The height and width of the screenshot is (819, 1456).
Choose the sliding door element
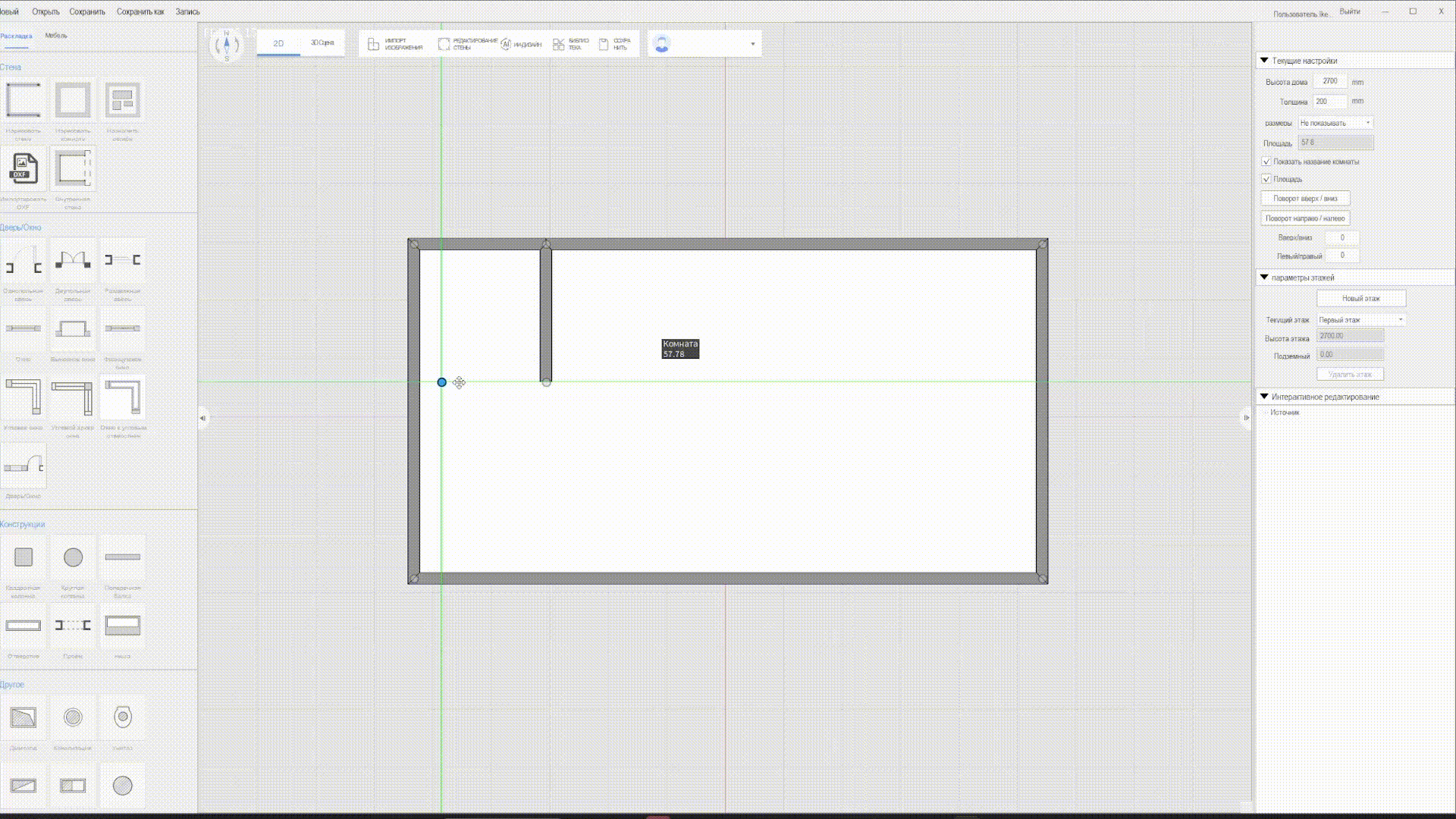122,261
